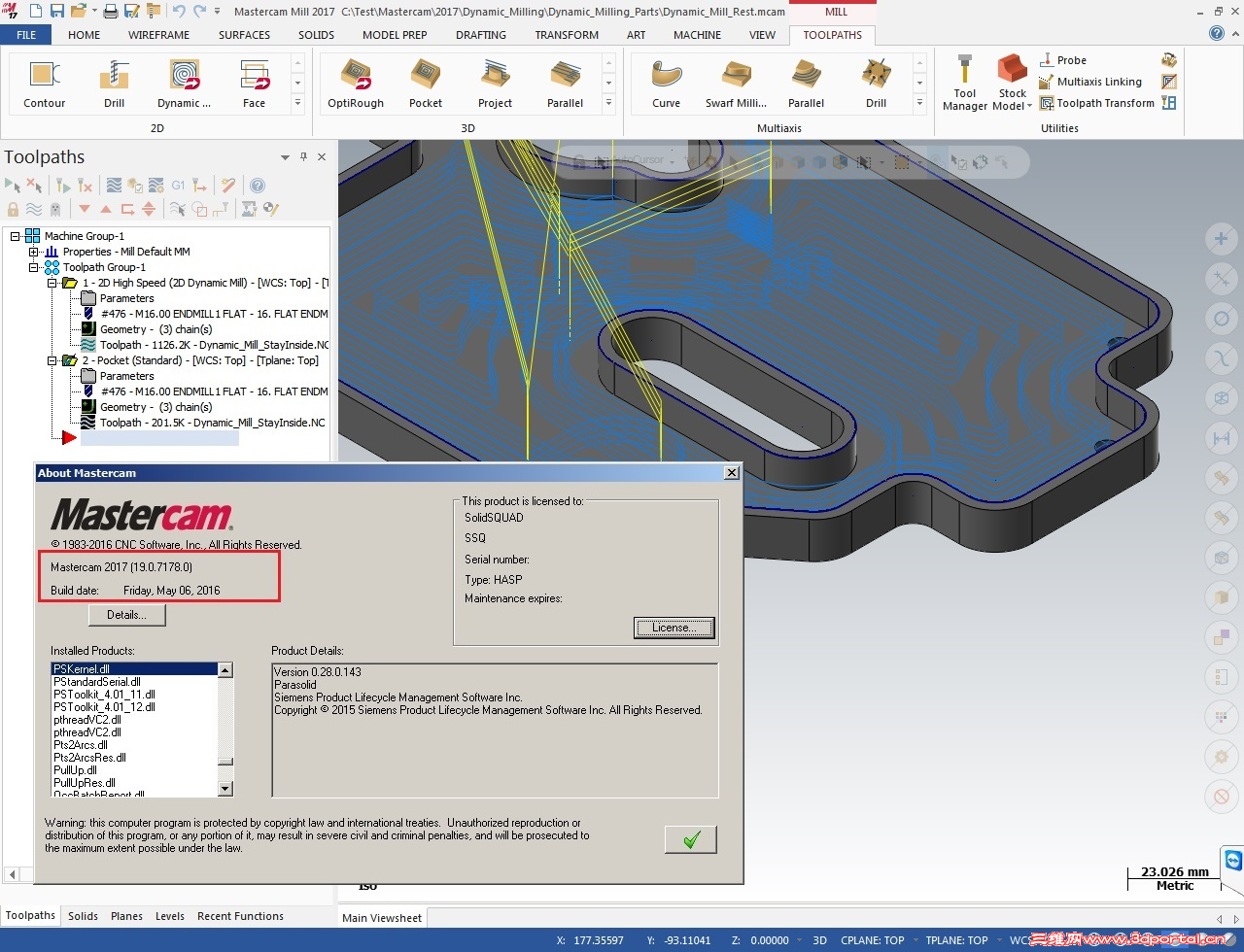Expand the Multiaxis toolpath gallery

click(x=919, y=103)
